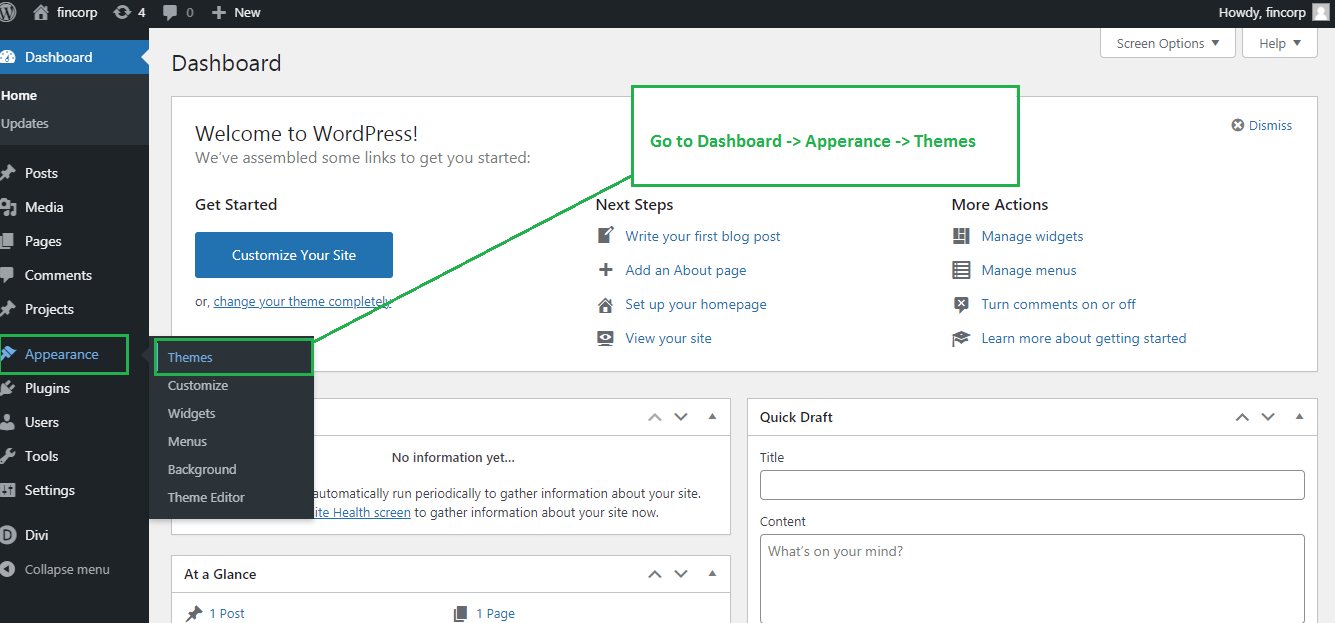Click the Dismiss X icon in welcome panel

pyautogui.click(x=1238, y=125)
